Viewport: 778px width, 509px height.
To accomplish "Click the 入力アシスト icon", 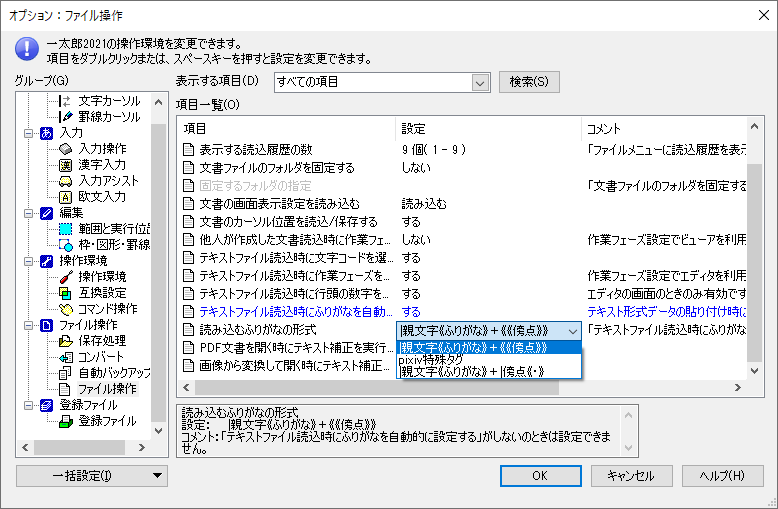I will pos(65,181).
